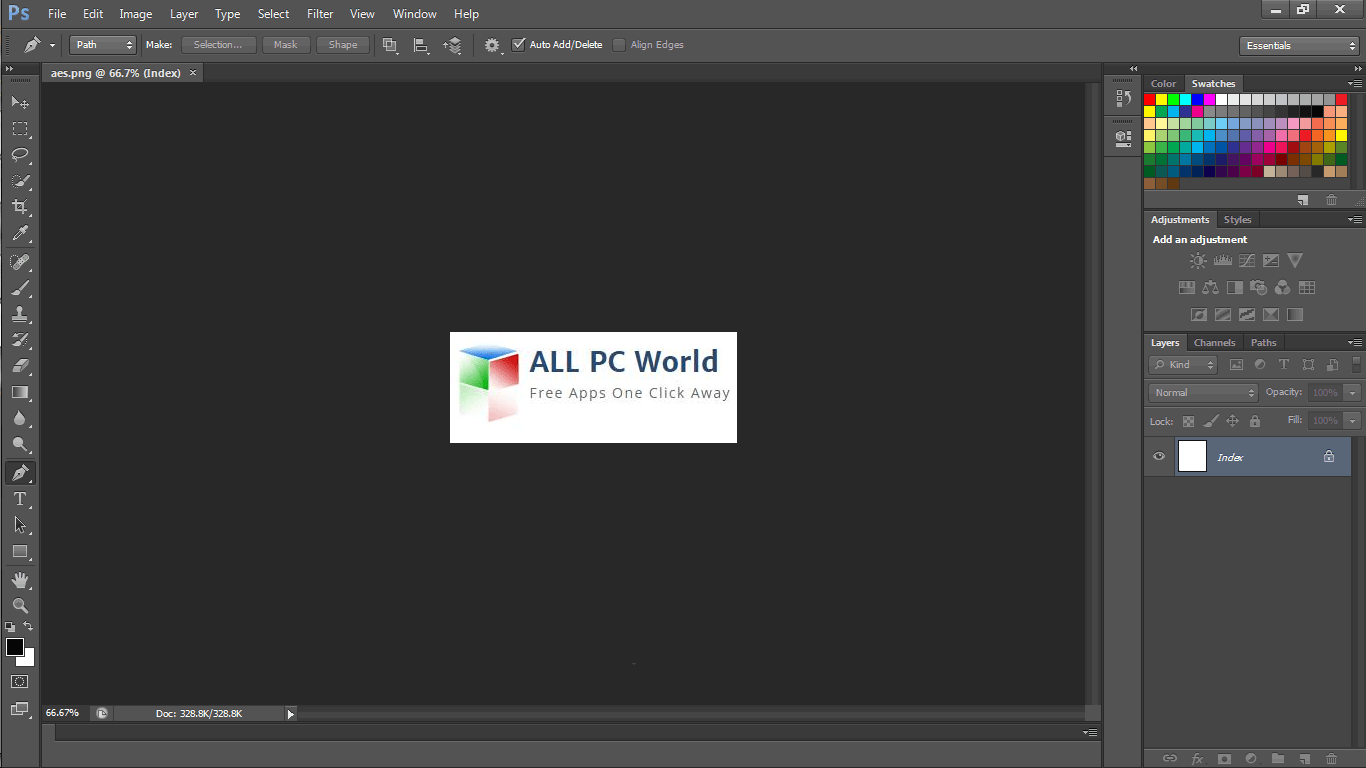Screen dimensions: 1366x768
Task: Open the Filter menu
Action: coord(319,13)
